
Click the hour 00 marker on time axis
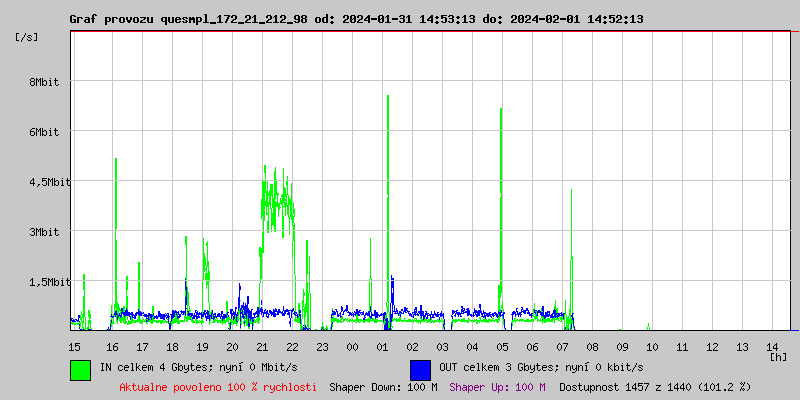click(x=352, y=346)
